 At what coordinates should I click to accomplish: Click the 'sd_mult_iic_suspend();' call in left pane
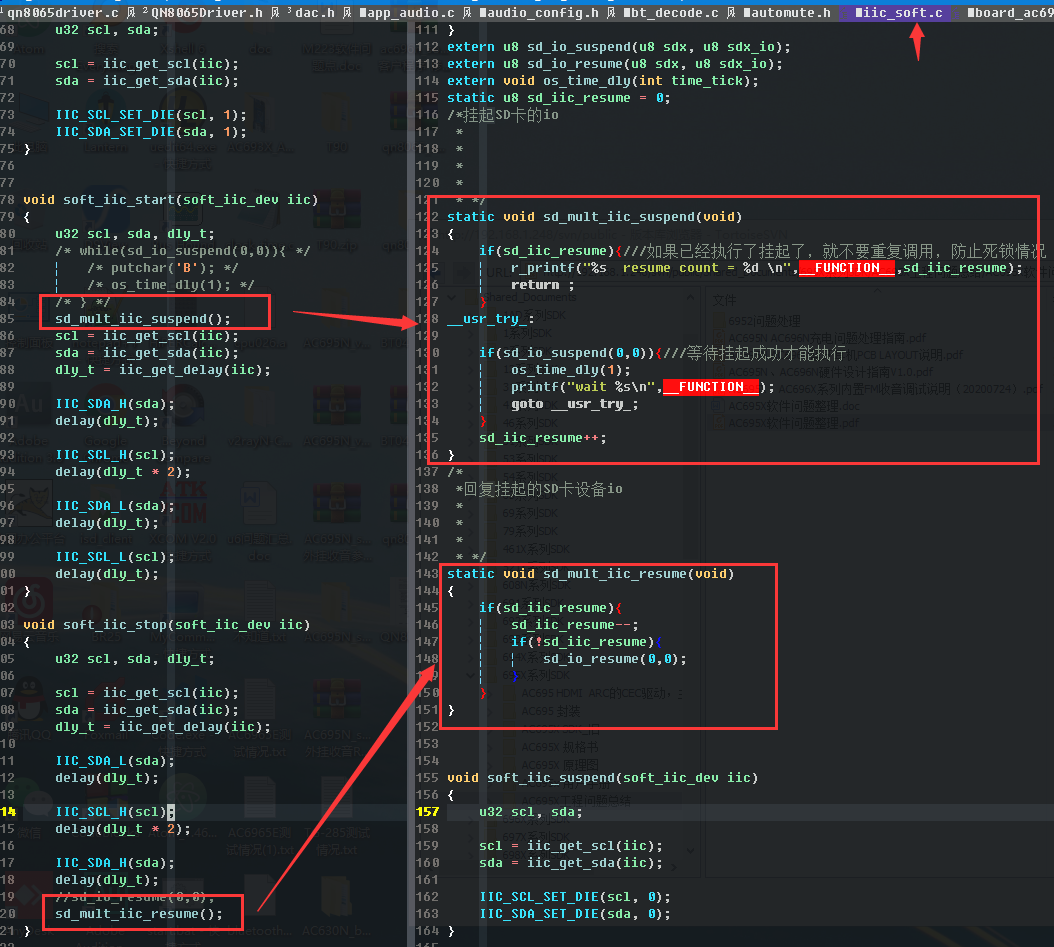point(143,319)
